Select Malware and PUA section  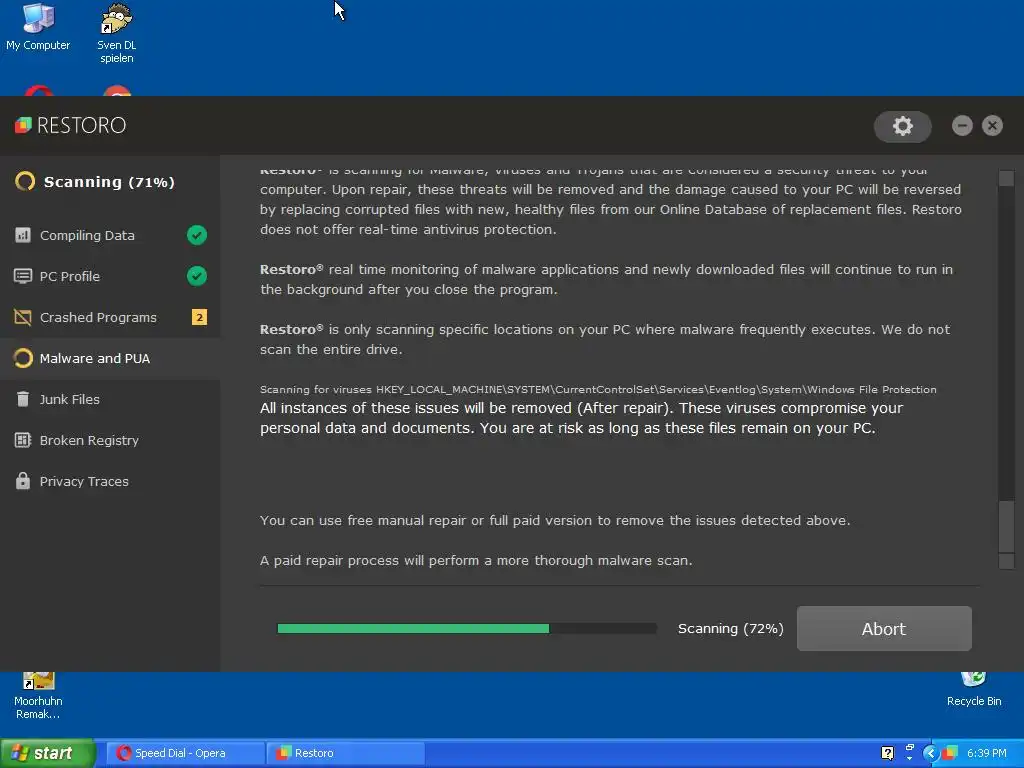click(x=110, y=358)
